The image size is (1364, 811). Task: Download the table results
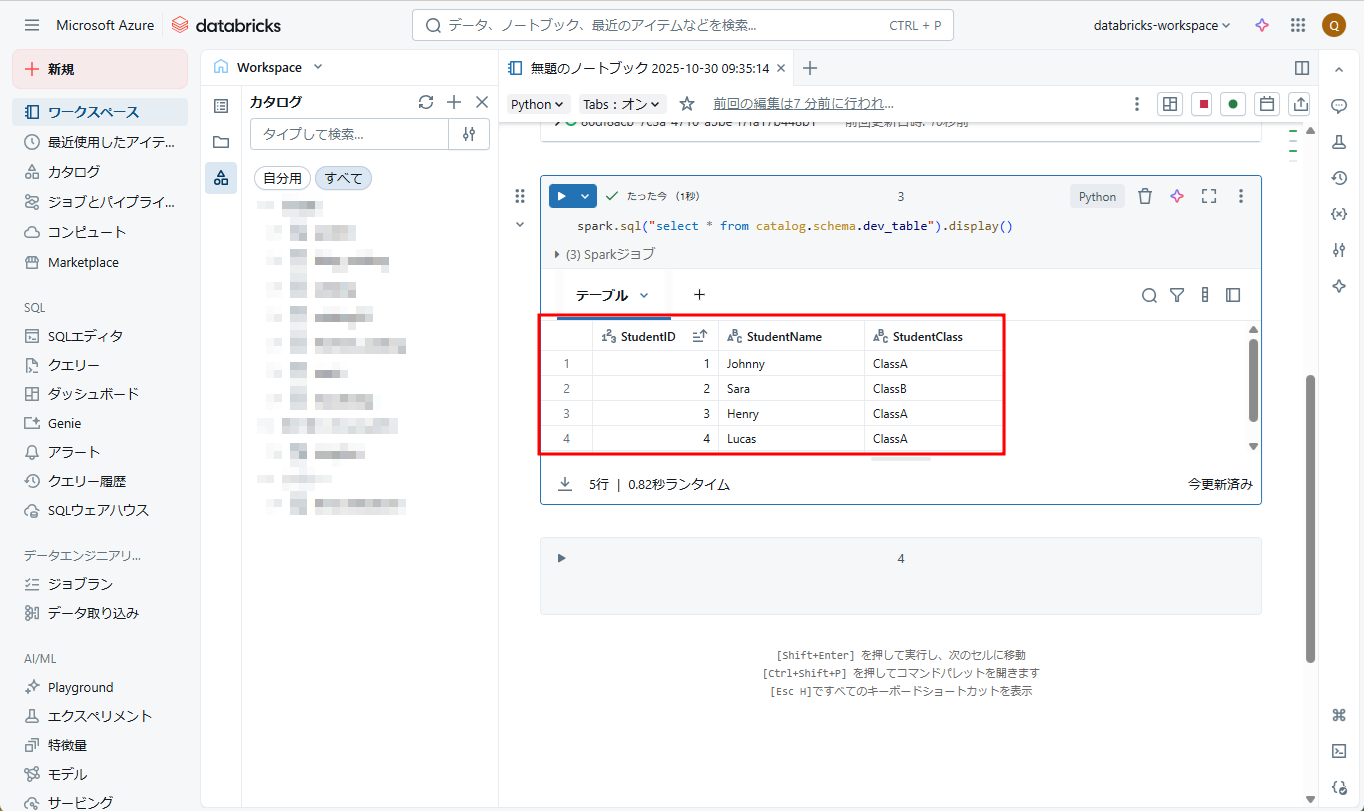(565, 484)
